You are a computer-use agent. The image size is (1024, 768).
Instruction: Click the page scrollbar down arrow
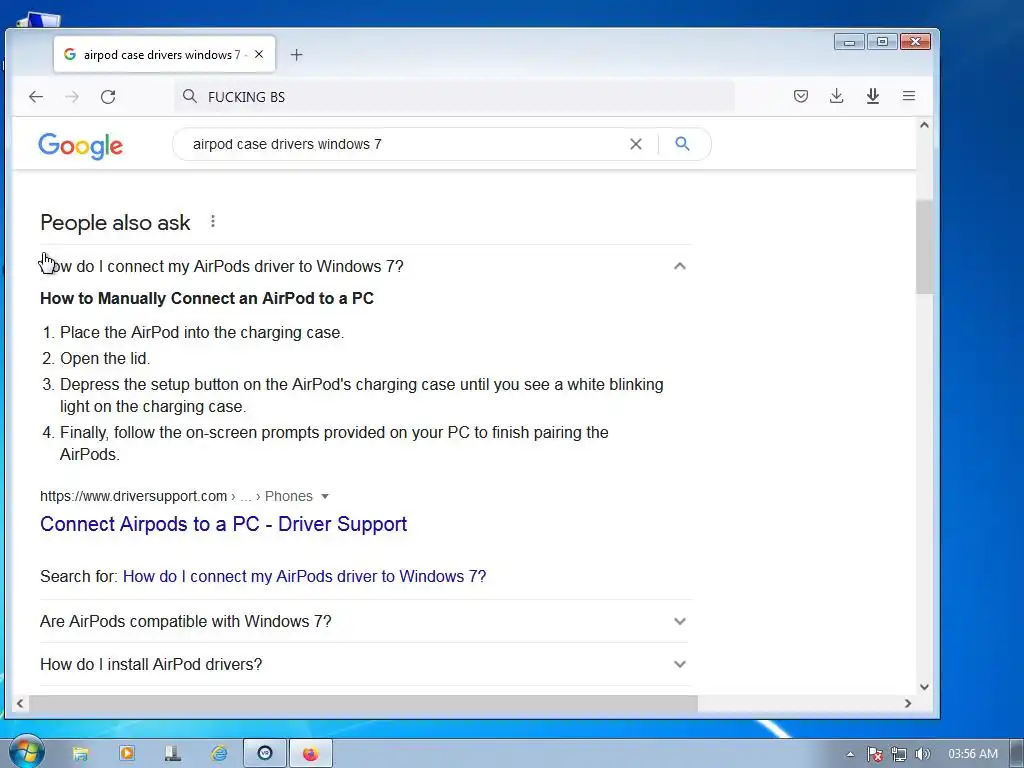click(x=924, y=686)
